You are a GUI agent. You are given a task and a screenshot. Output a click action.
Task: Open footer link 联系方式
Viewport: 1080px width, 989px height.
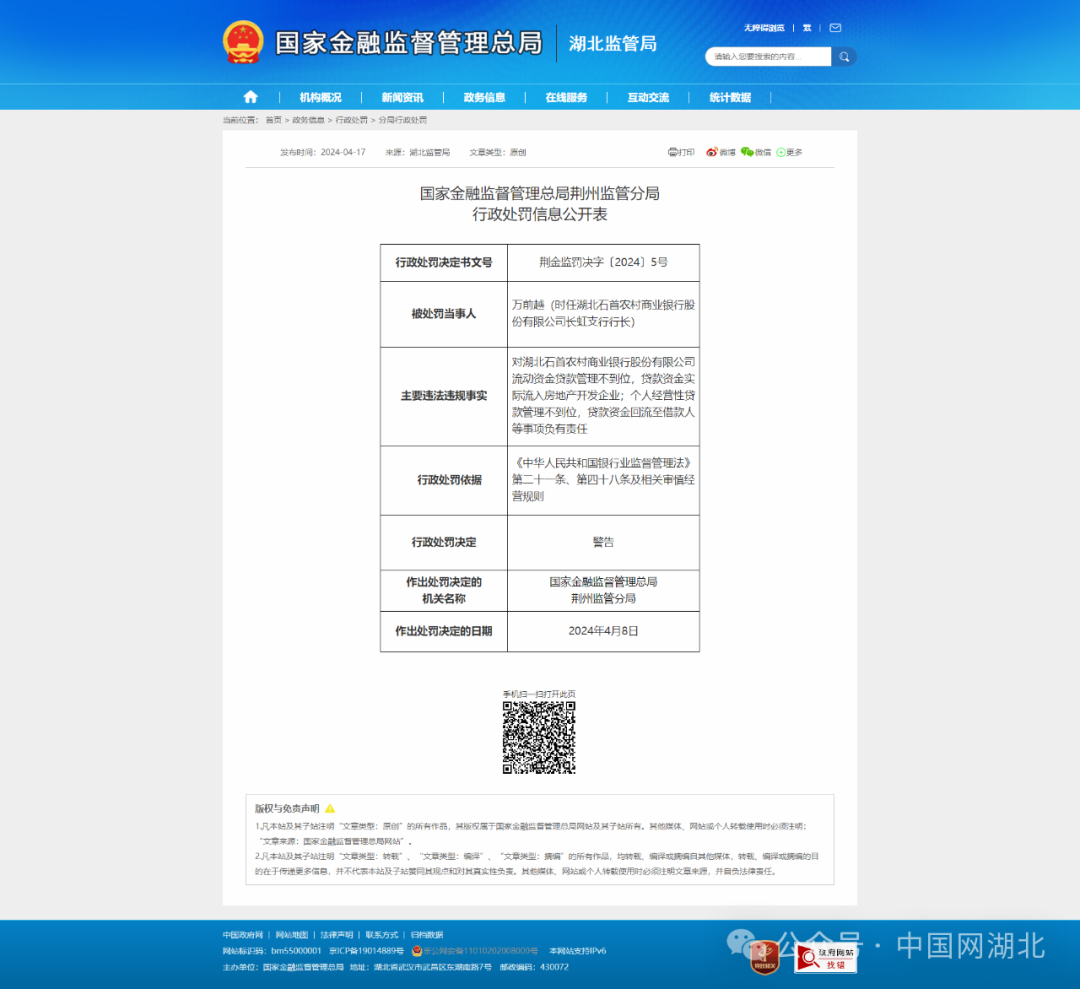point(382,935)
